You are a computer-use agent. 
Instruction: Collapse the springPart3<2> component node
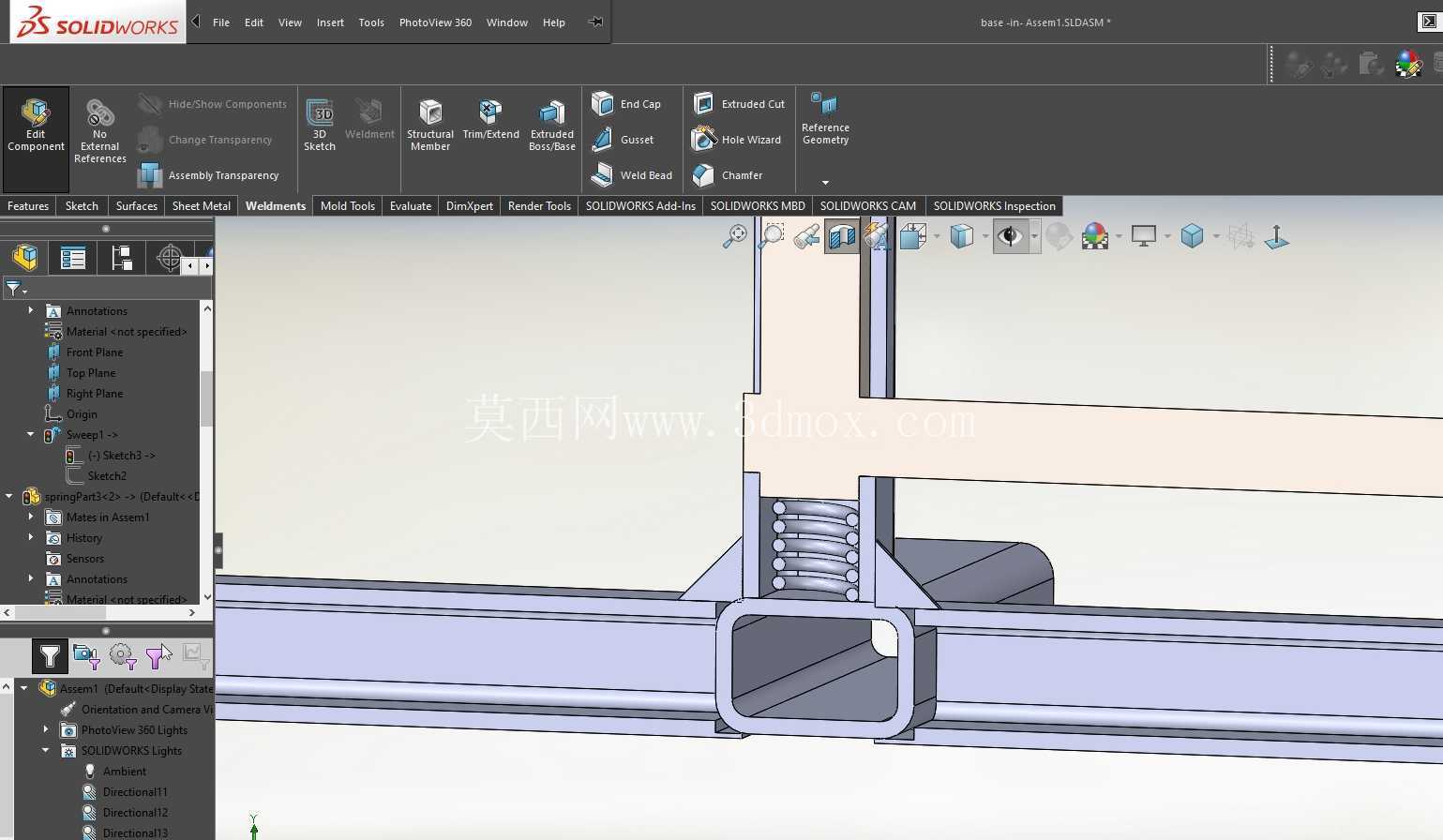coord(9,496)
